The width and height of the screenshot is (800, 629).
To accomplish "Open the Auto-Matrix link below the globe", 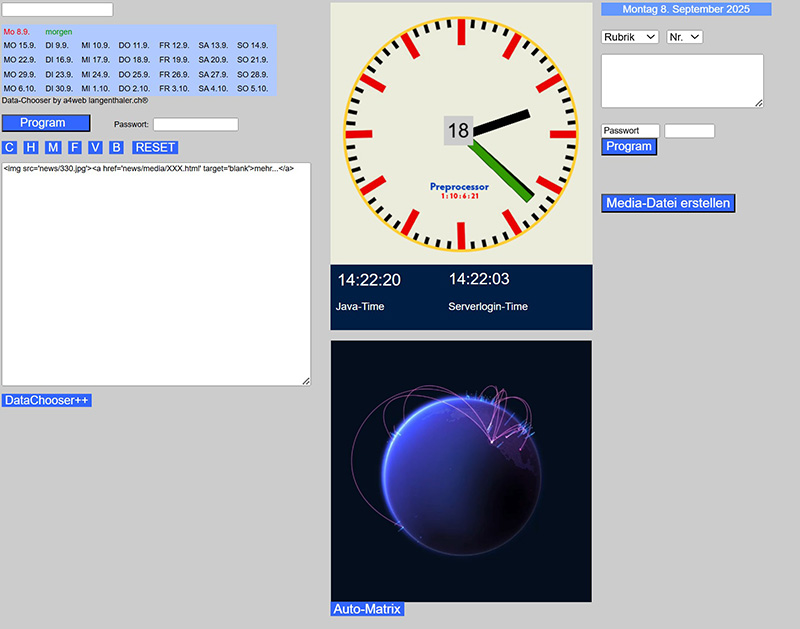I will coord(367,608).
